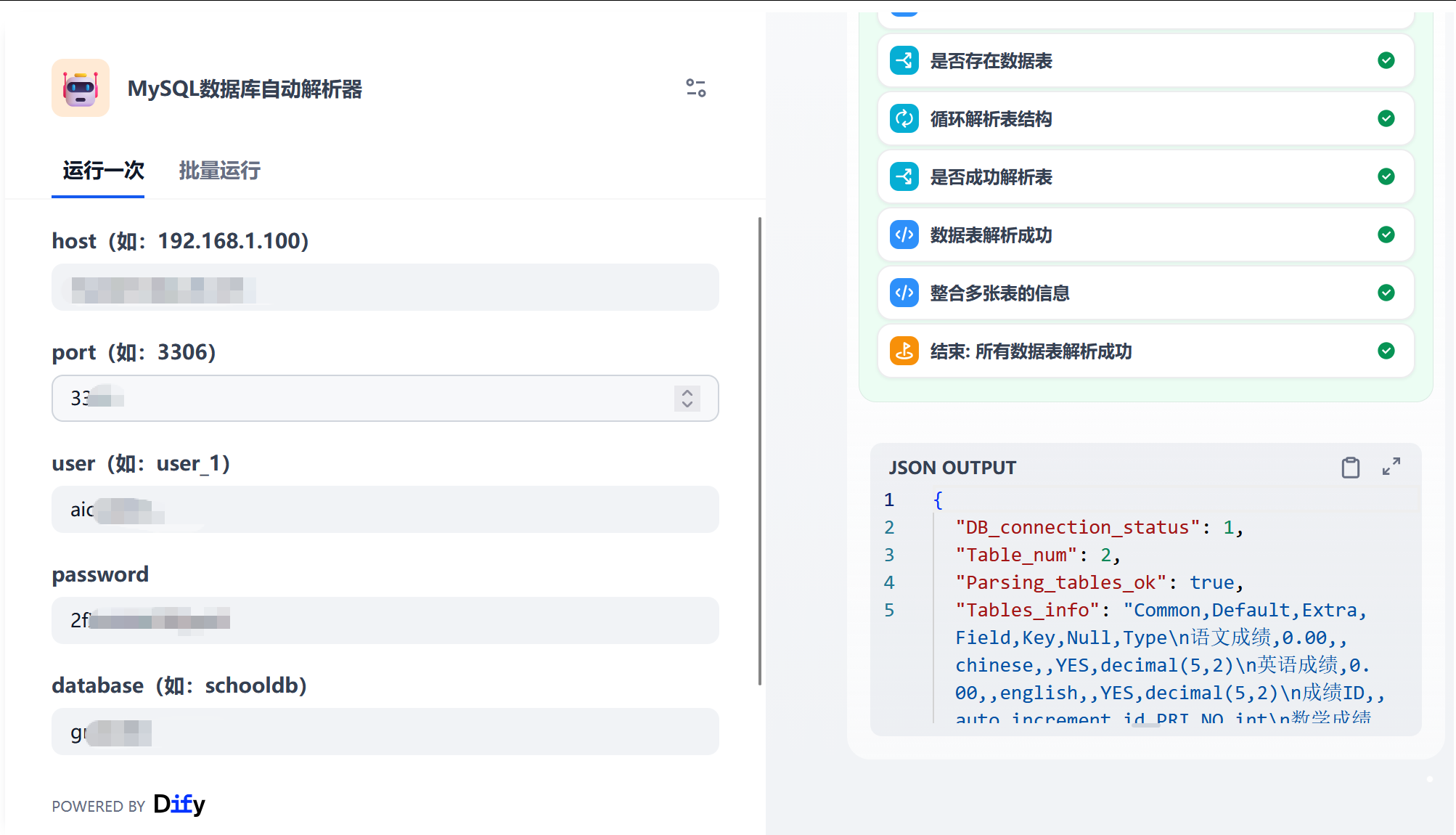Copy JSON output with clipboard icon

(x=1350, y=468)
